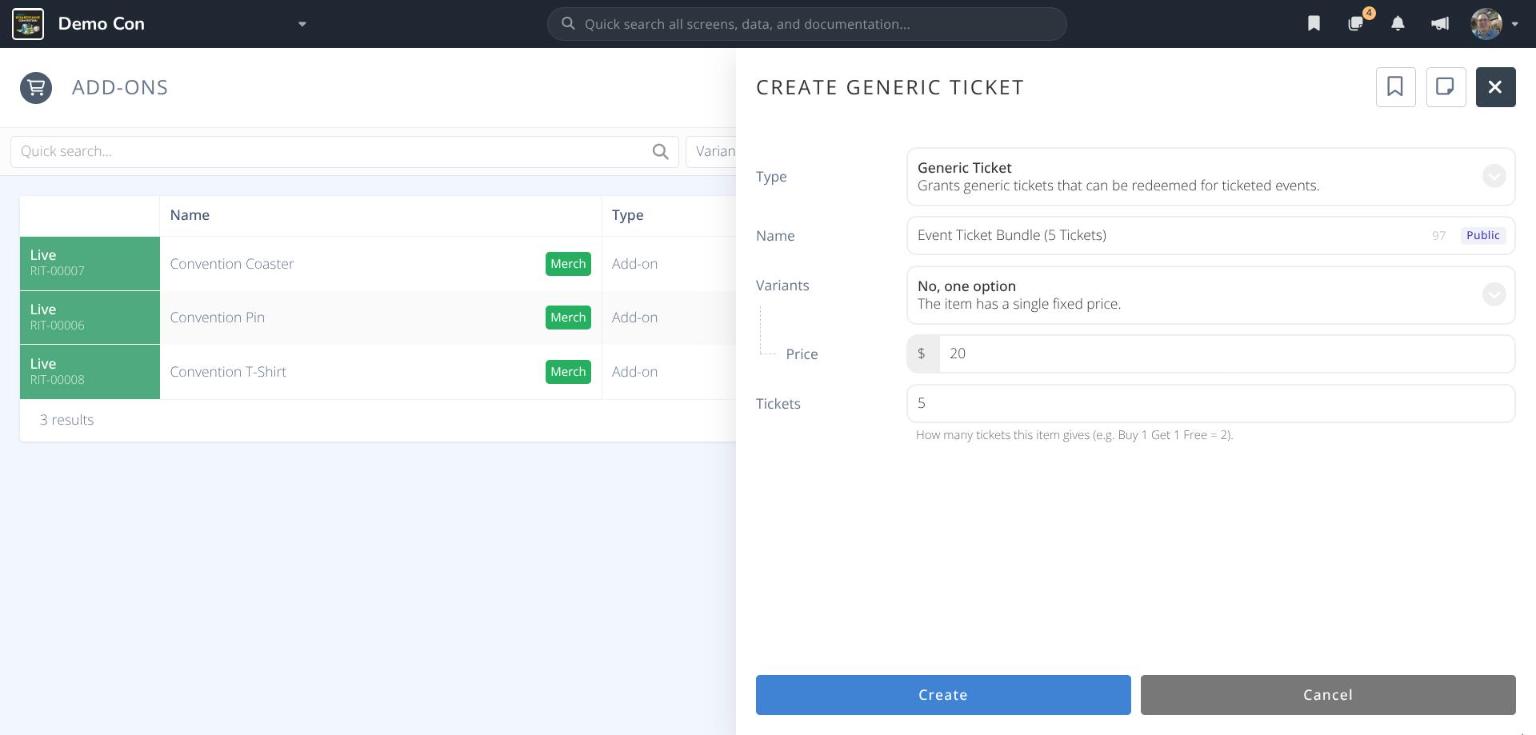The height and width of the screenshot is (735, 1536).
Task: Click Live status cell RIT-00007
Action: pos(90,264)
